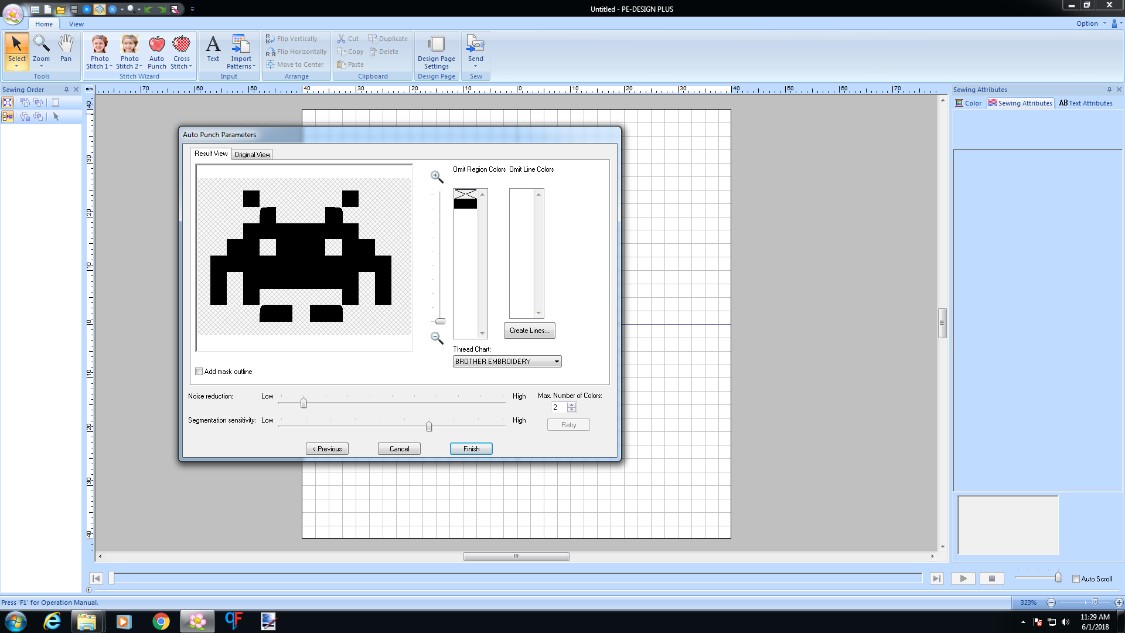
Task: Click the volume icon in system tray
Action: point(1065,622)
